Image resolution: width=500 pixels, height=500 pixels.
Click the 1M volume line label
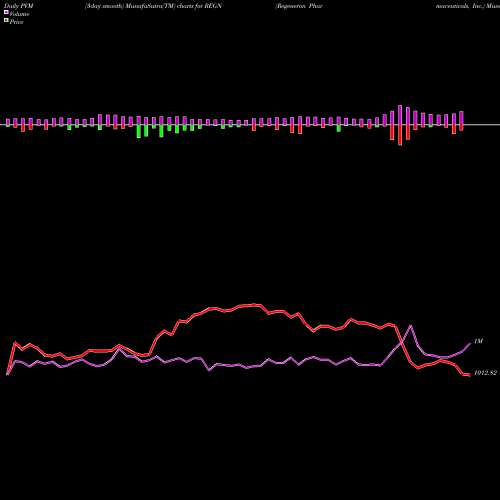coord(478,341)
